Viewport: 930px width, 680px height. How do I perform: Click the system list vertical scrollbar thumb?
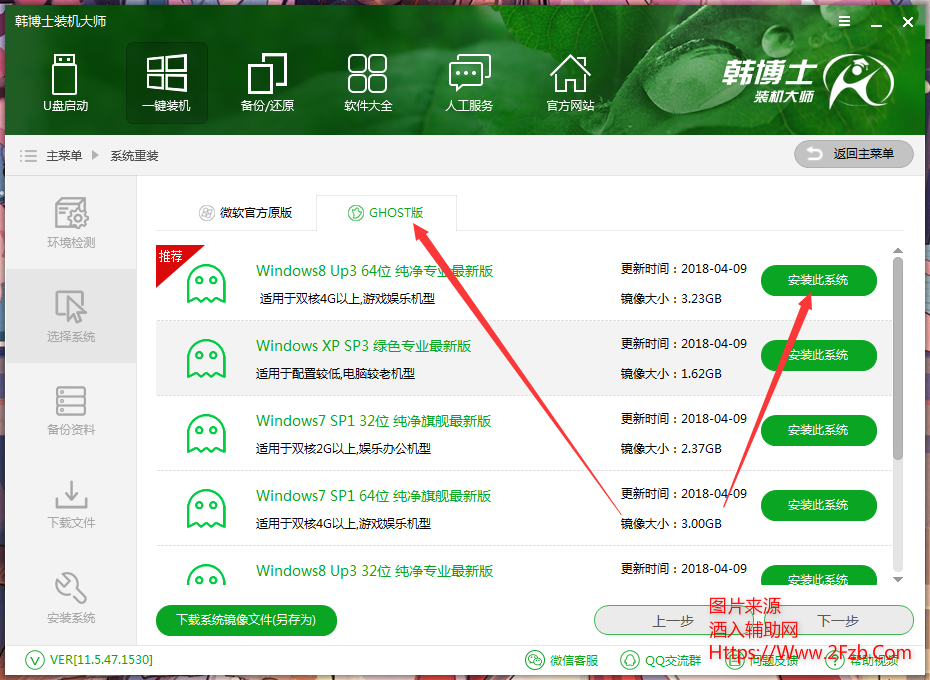[x=898, y=358]
